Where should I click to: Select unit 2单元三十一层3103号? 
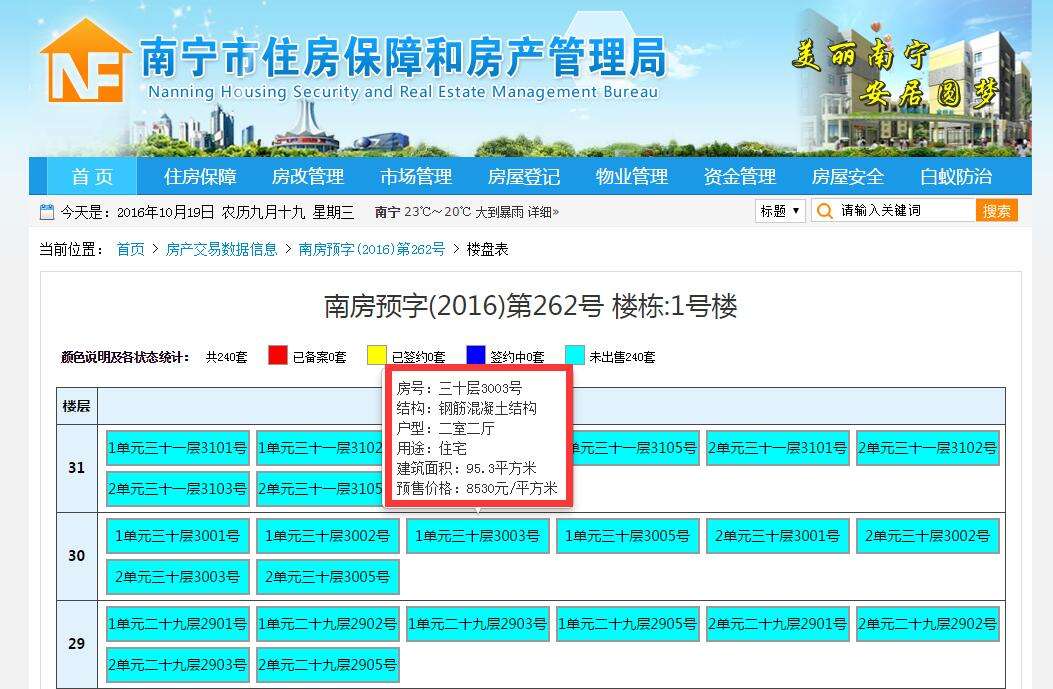[x=178, y=489]
